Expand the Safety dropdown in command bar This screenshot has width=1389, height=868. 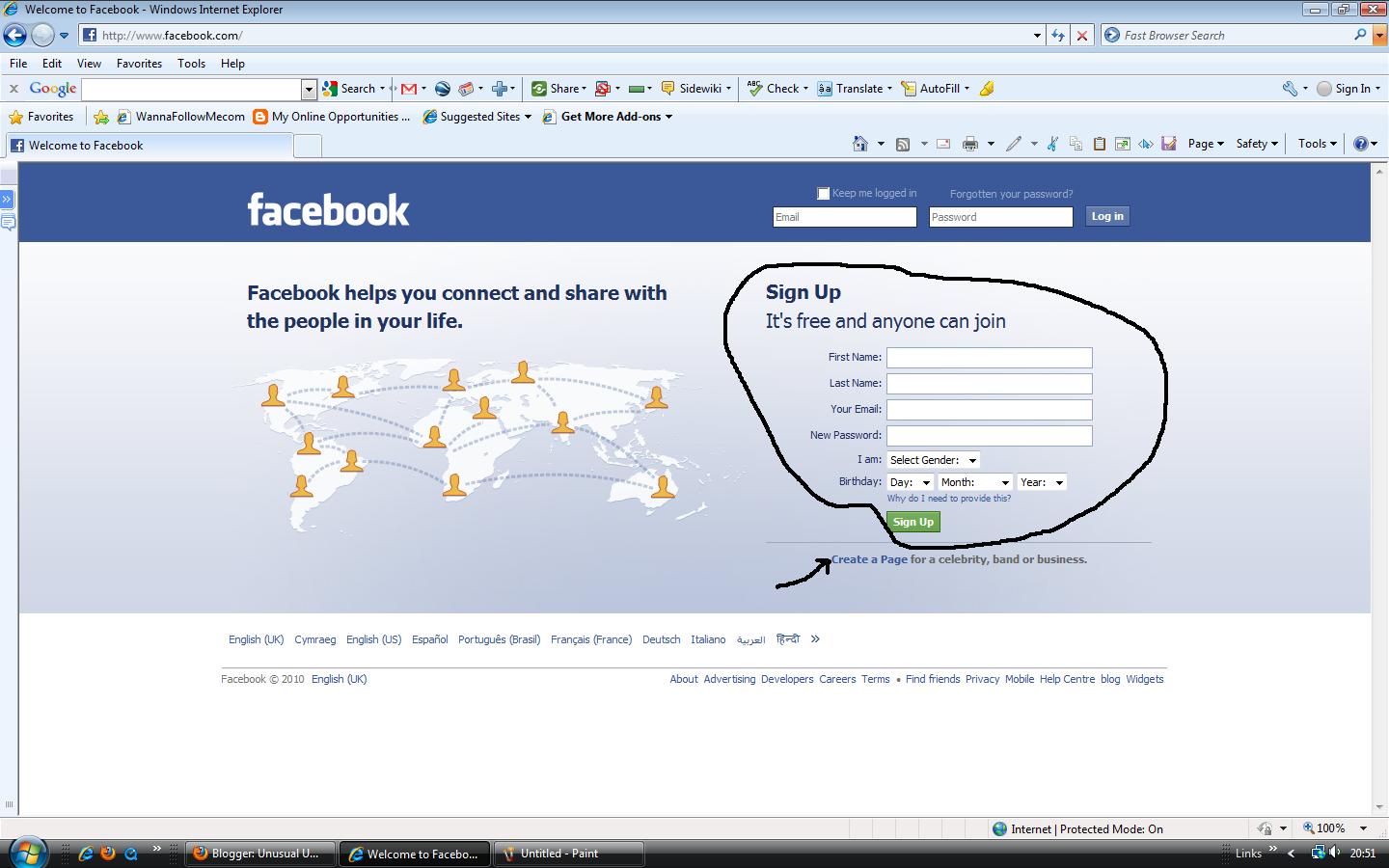(1257, 144)
